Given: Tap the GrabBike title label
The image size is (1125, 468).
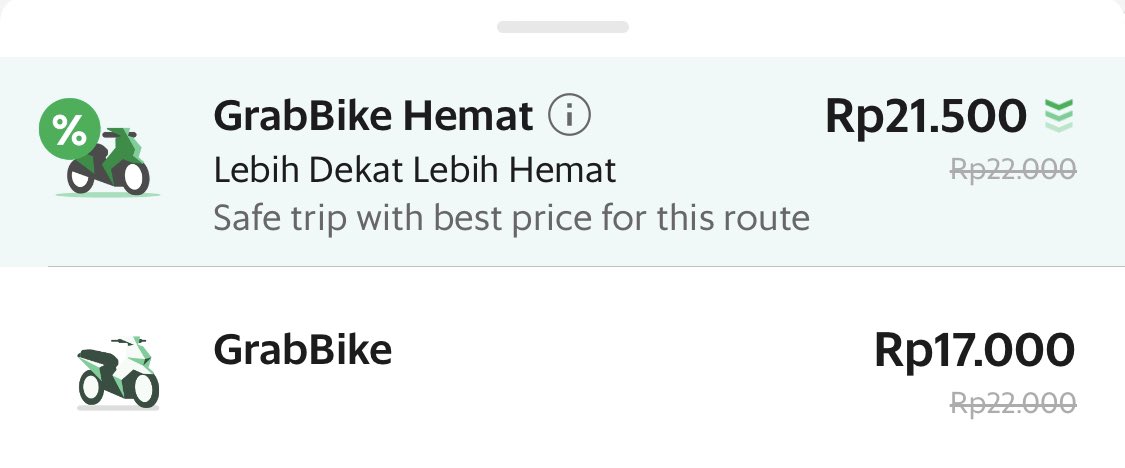Looking at the screenshot, I should [303, 350].
